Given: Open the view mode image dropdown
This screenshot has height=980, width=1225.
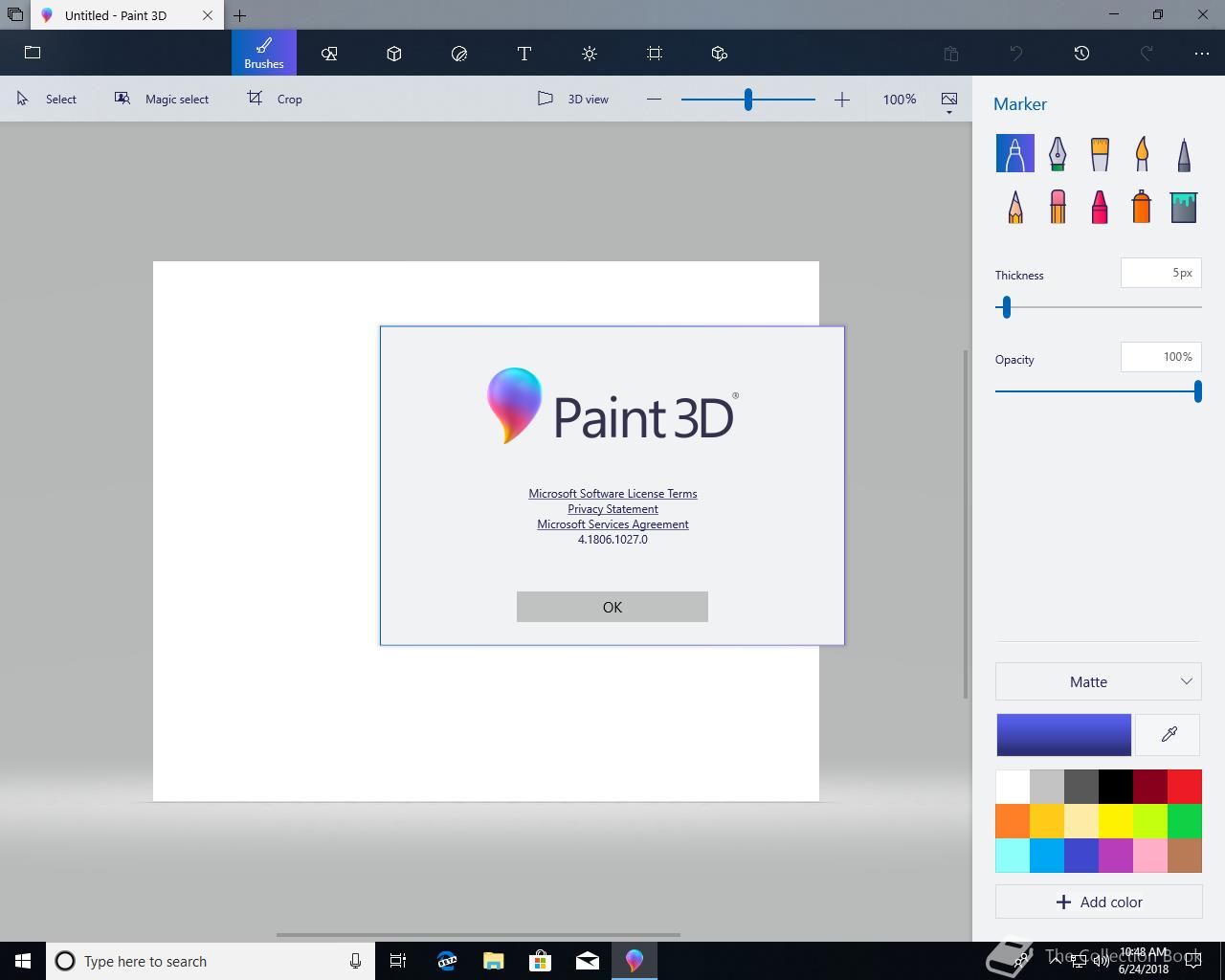Looking at the screenshot, I should click(x=949, y=101).
